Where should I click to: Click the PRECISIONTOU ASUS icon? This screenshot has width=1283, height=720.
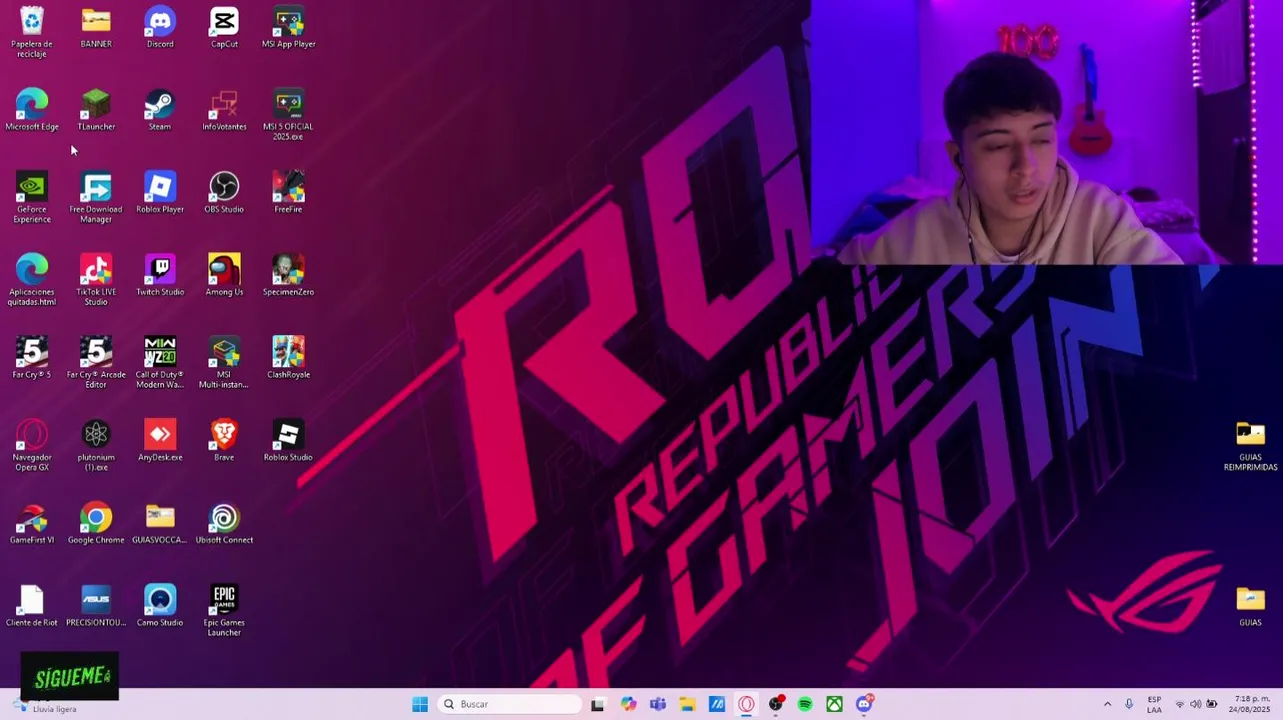coord(96,606)
